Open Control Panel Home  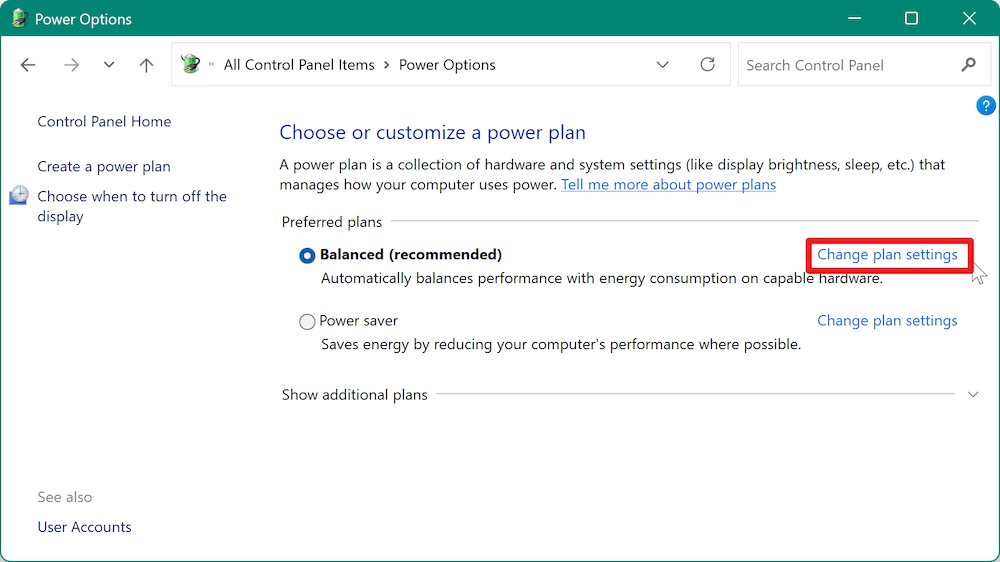pyautogui.click(x=104, y=121)
